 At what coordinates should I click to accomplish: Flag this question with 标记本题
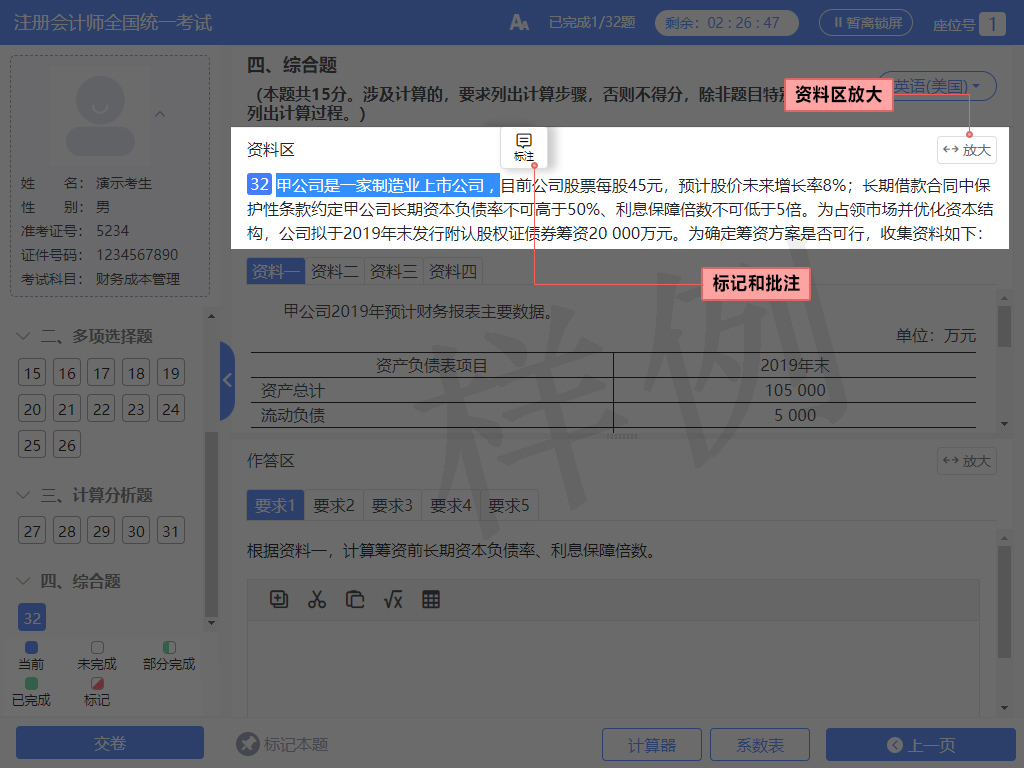coord(282,744)
